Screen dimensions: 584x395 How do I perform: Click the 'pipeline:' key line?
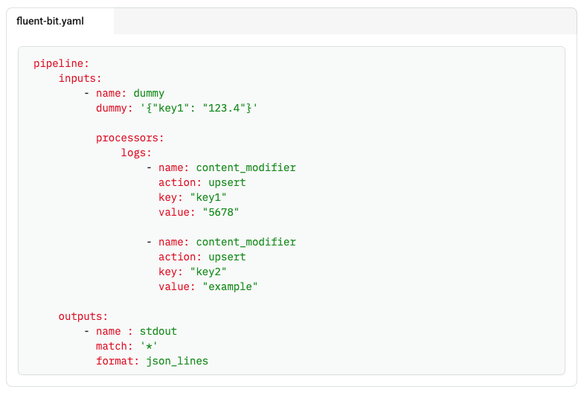(61, 64)
